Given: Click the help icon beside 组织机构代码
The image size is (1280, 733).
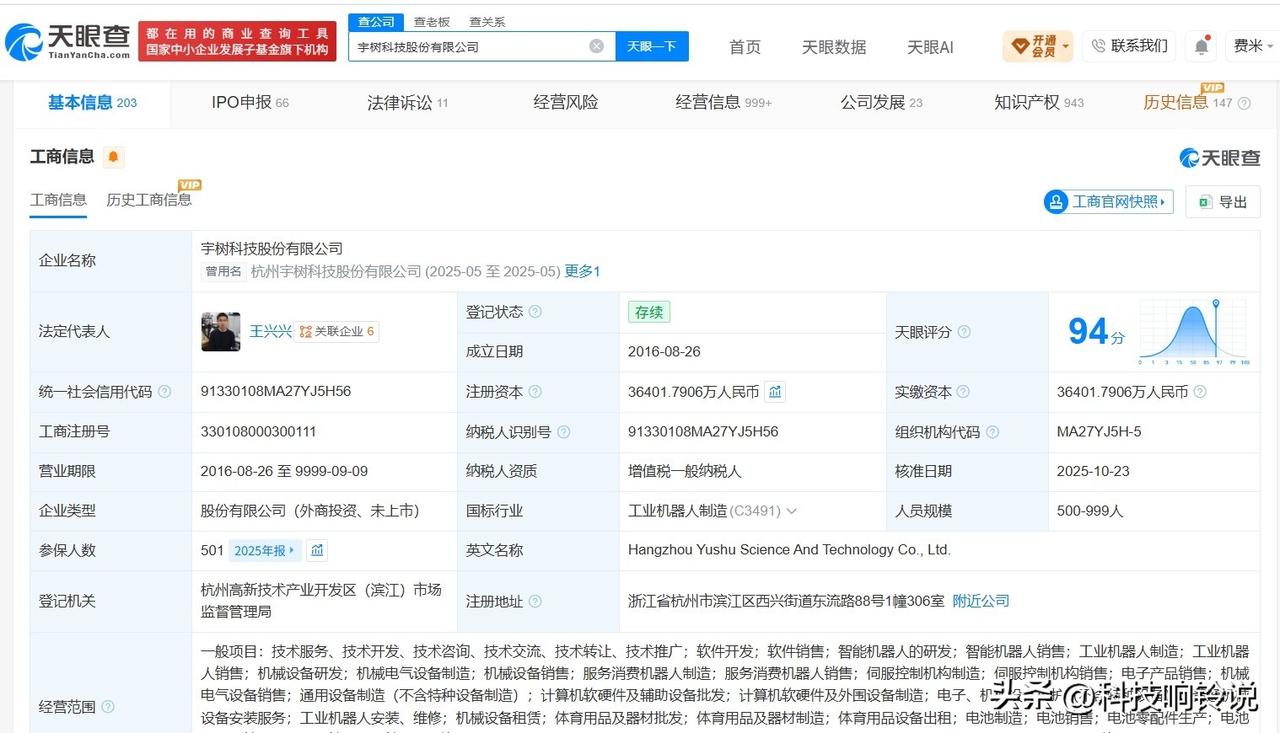Looking at the screenshot, I should tap(992, 432).
